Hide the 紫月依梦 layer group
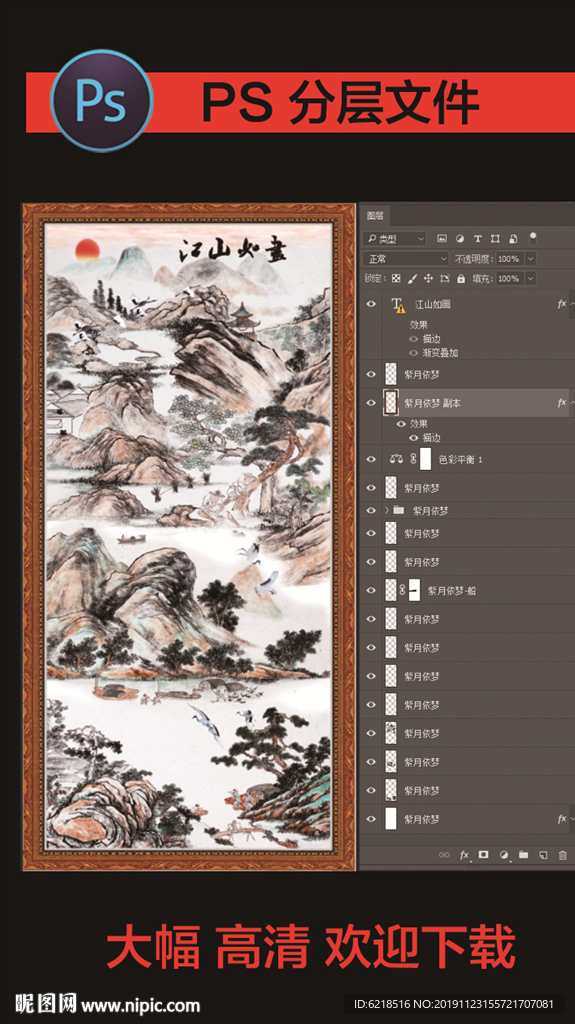The width and height of the screenshot is (575, 1024). (372, 510)
